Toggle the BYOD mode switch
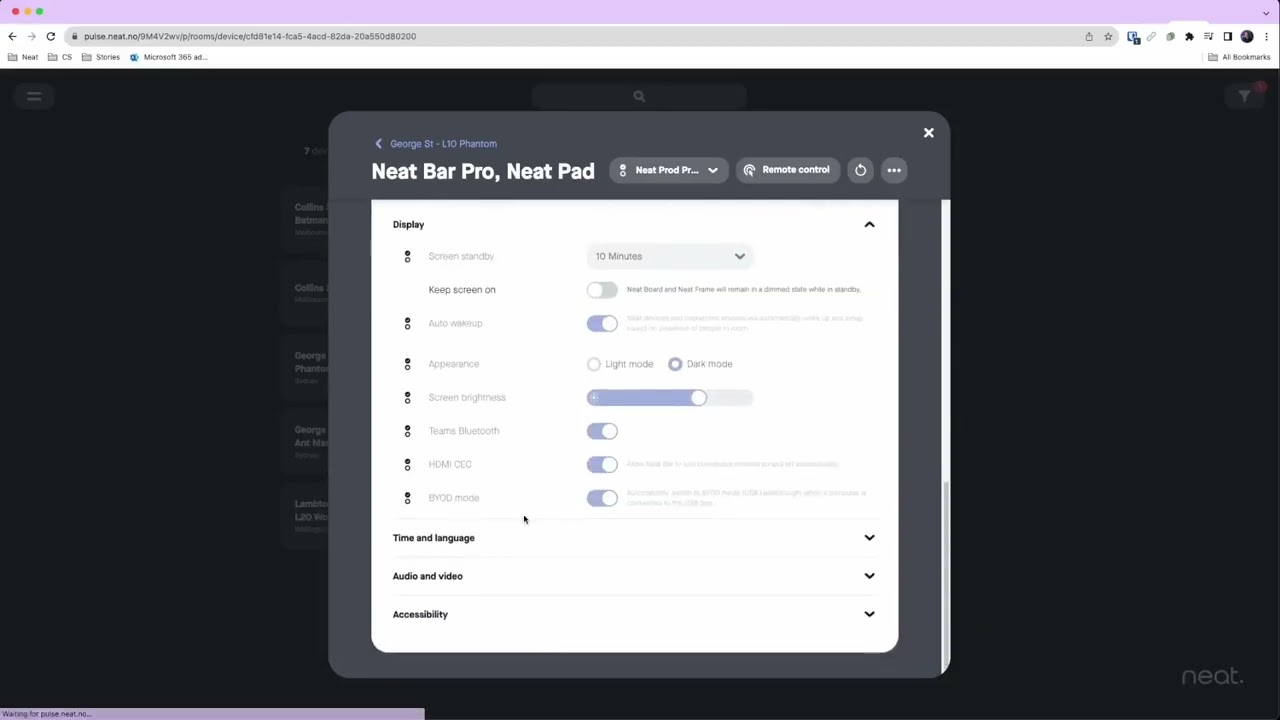The width and height of the screenshot is (1280, 720). pyautogui.click(x=602, y=498)
